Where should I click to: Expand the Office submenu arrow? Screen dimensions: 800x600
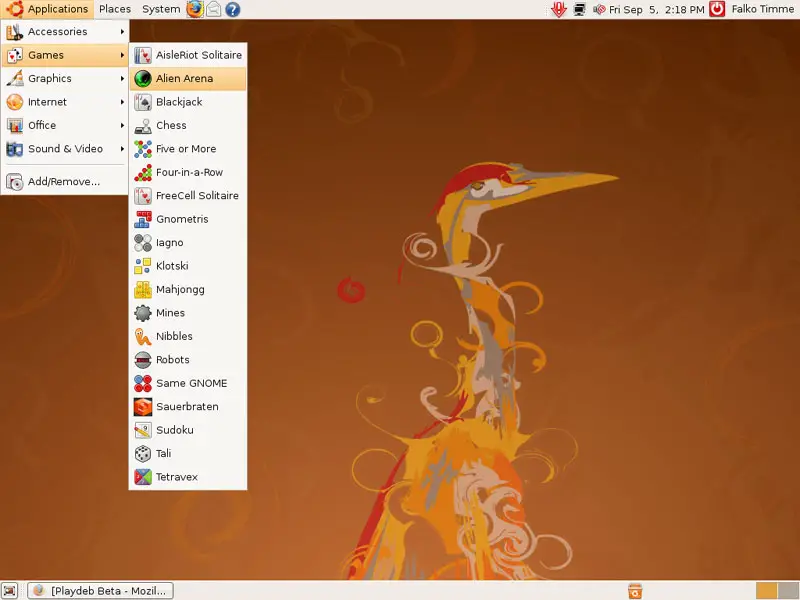click(x=122, y=126)
